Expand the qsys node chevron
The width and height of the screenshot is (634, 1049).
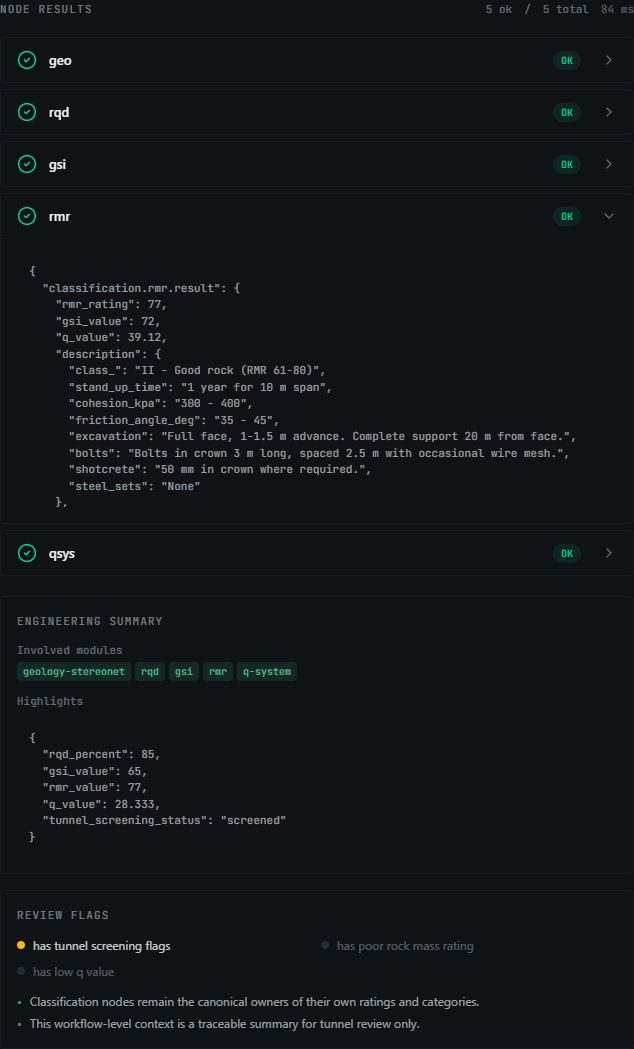[x=609, y=553]
